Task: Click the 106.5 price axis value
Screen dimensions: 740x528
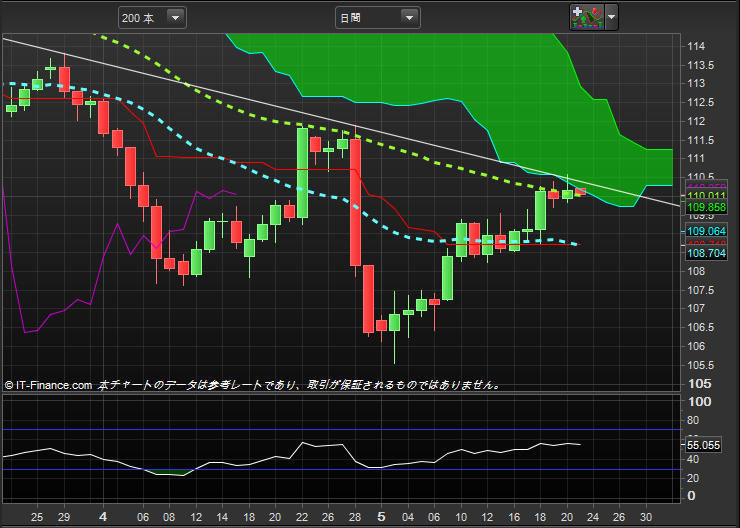Action: click(700, 327)
